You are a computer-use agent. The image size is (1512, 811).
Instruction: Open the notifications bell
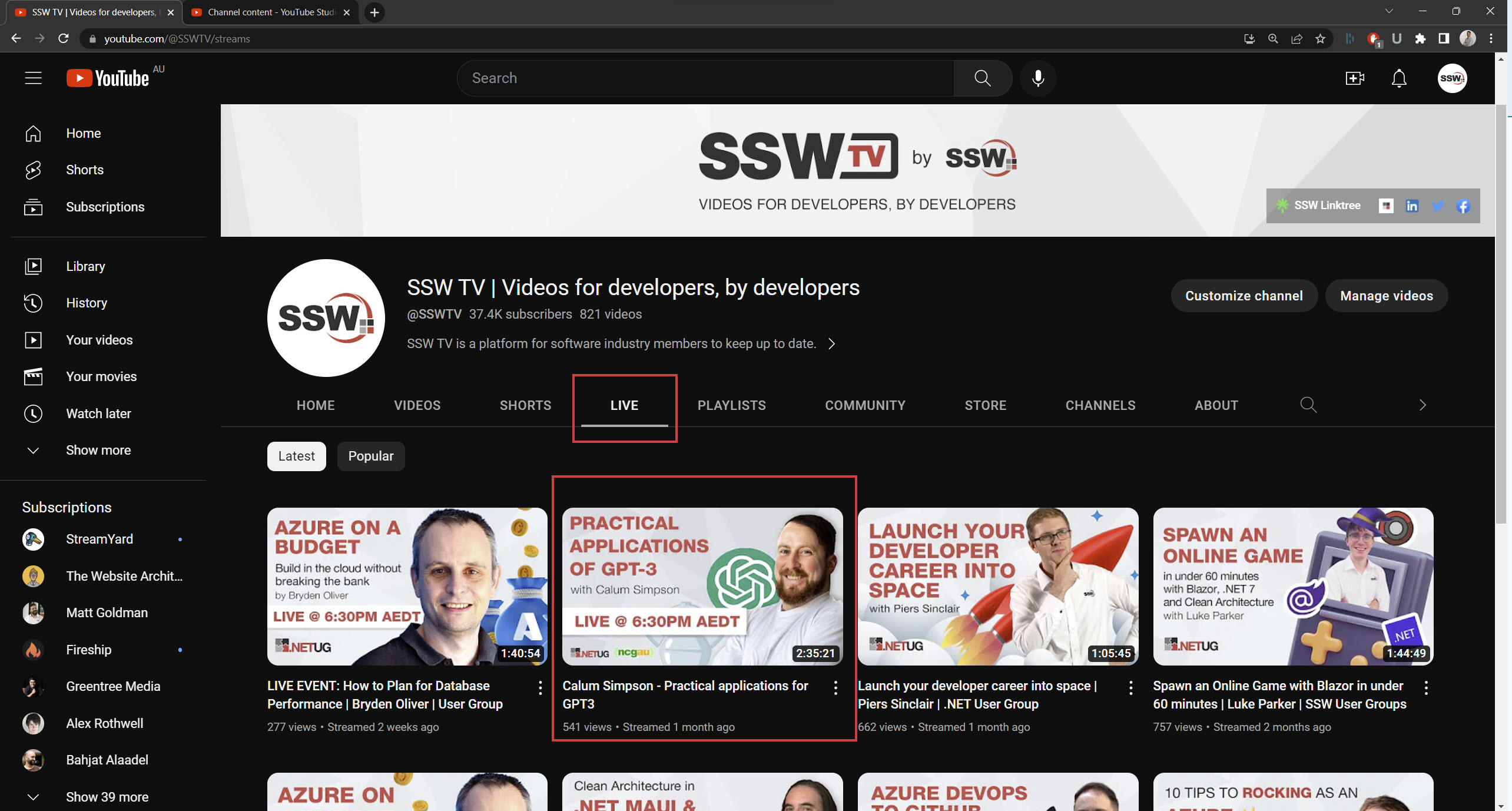1399,78
